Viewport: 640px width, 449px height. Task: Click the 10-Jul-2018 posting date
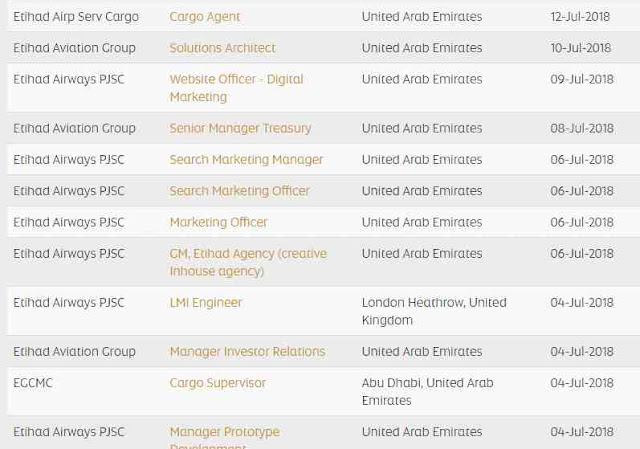click(580, 48)
